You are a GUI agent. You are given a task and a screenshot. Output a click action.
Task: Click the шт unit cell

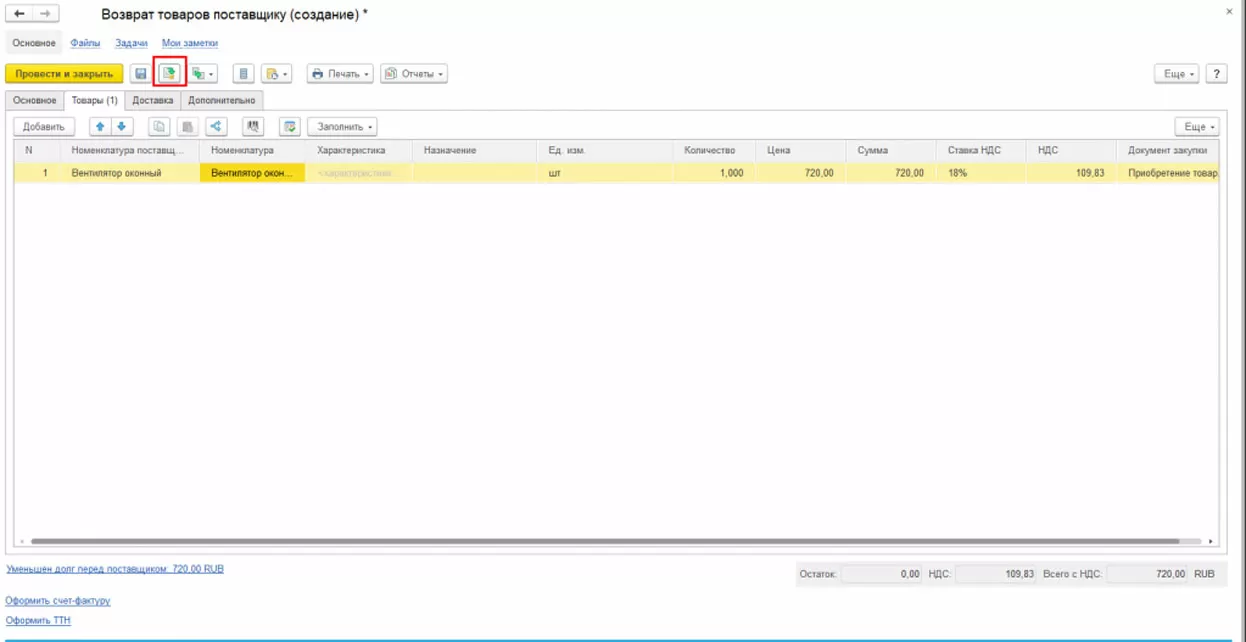(606, 173)
